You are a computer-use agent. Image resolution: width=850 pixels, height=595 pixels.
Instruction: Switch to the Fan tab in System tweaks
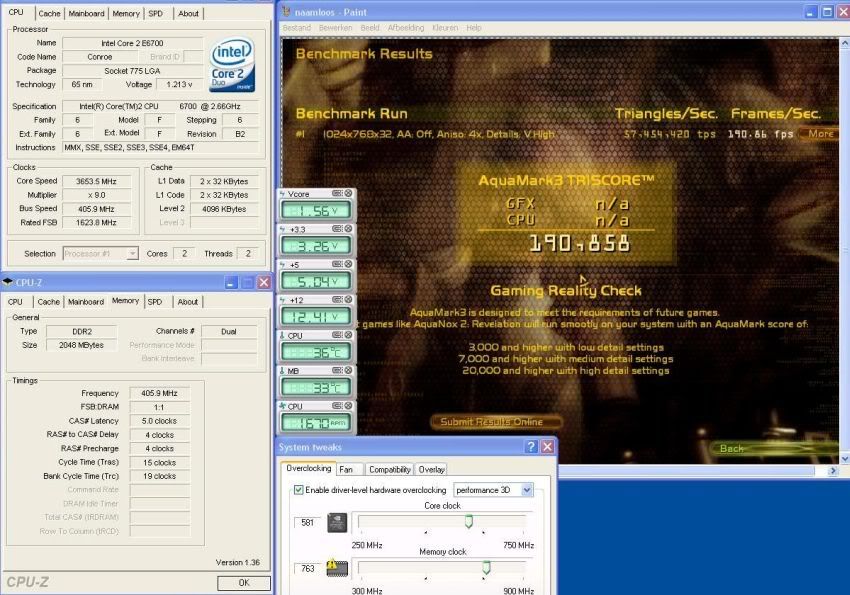346,469
